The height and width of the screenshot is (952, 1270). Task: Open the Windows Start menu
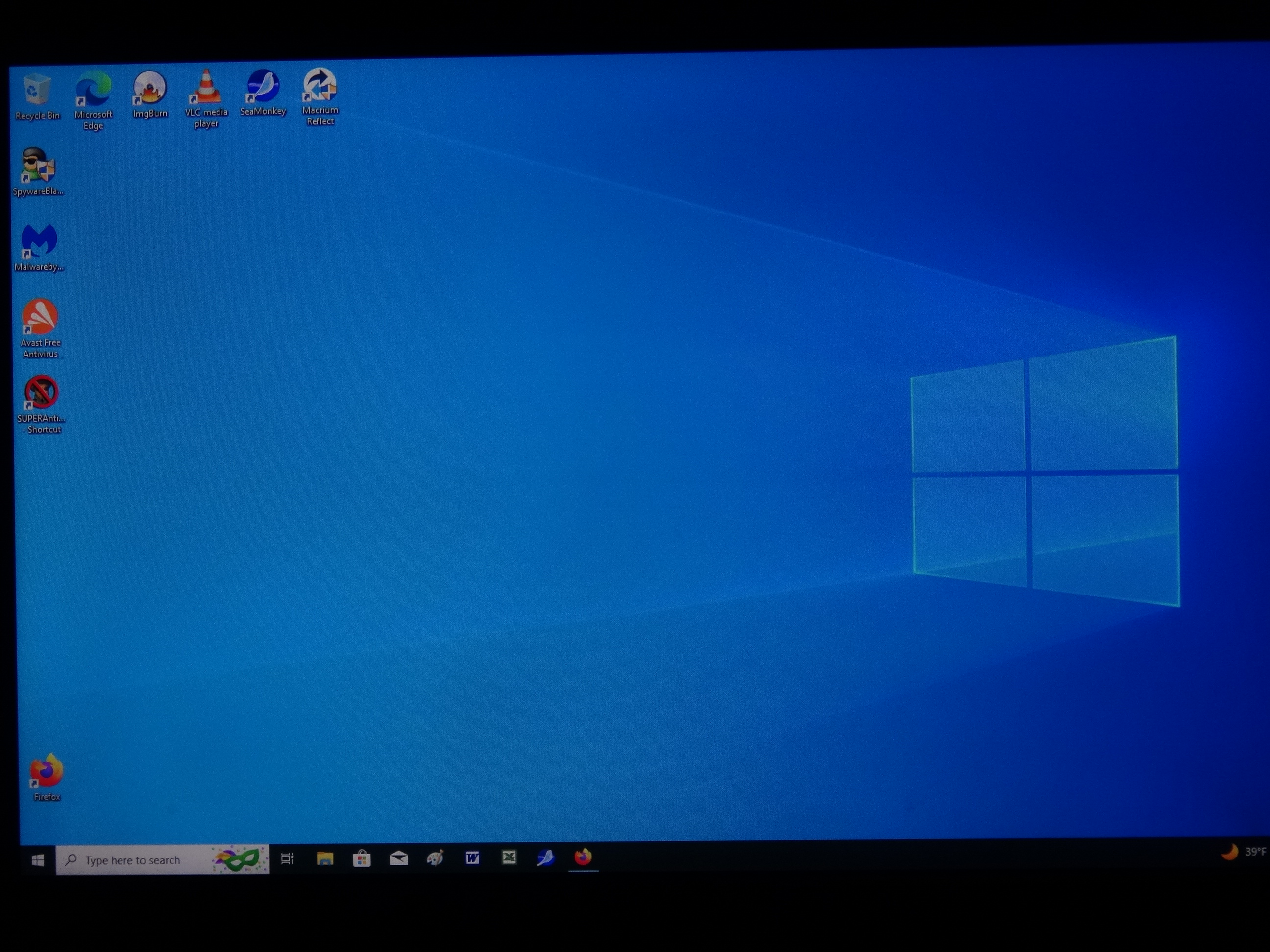38,859
